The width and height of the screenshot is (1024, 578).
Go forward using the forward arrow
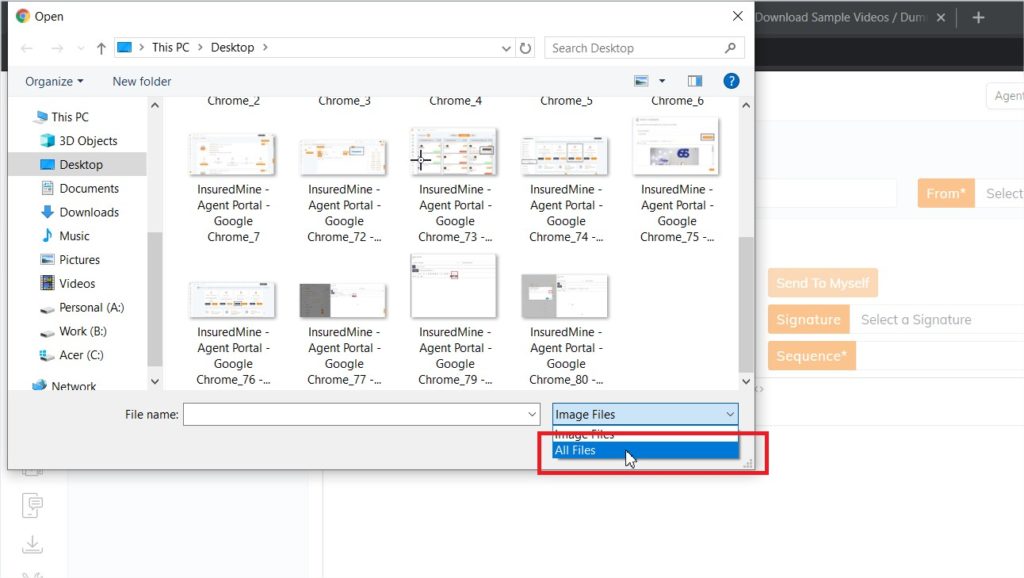coord(57,48)
